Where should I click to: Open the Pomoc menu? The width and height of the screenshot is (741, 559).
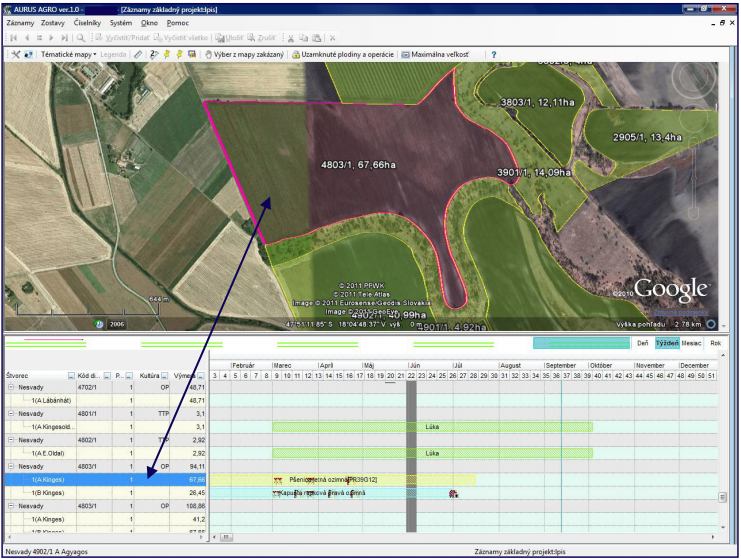[x=178, y=23]
